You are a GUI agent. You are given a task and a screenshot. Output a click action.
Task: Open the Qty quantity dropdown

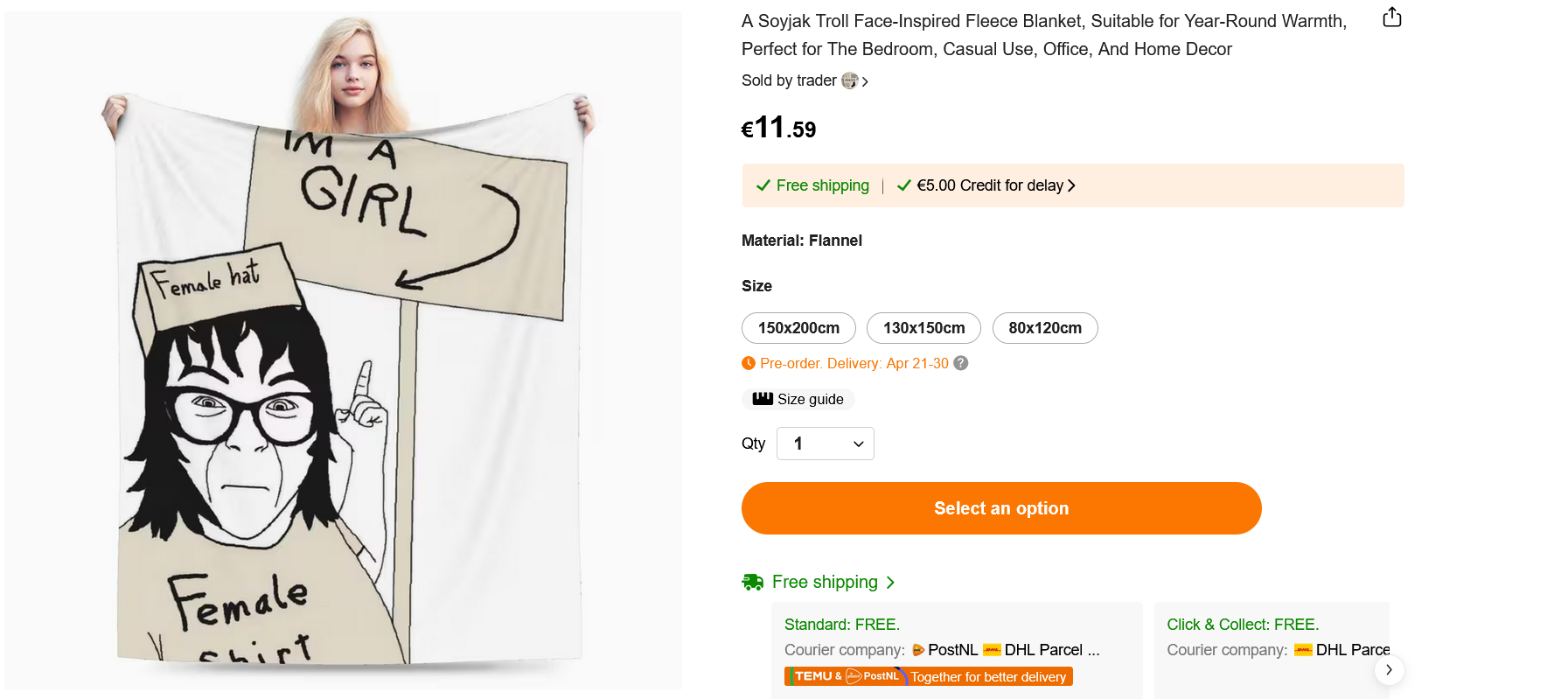click(x=825, y=444)
